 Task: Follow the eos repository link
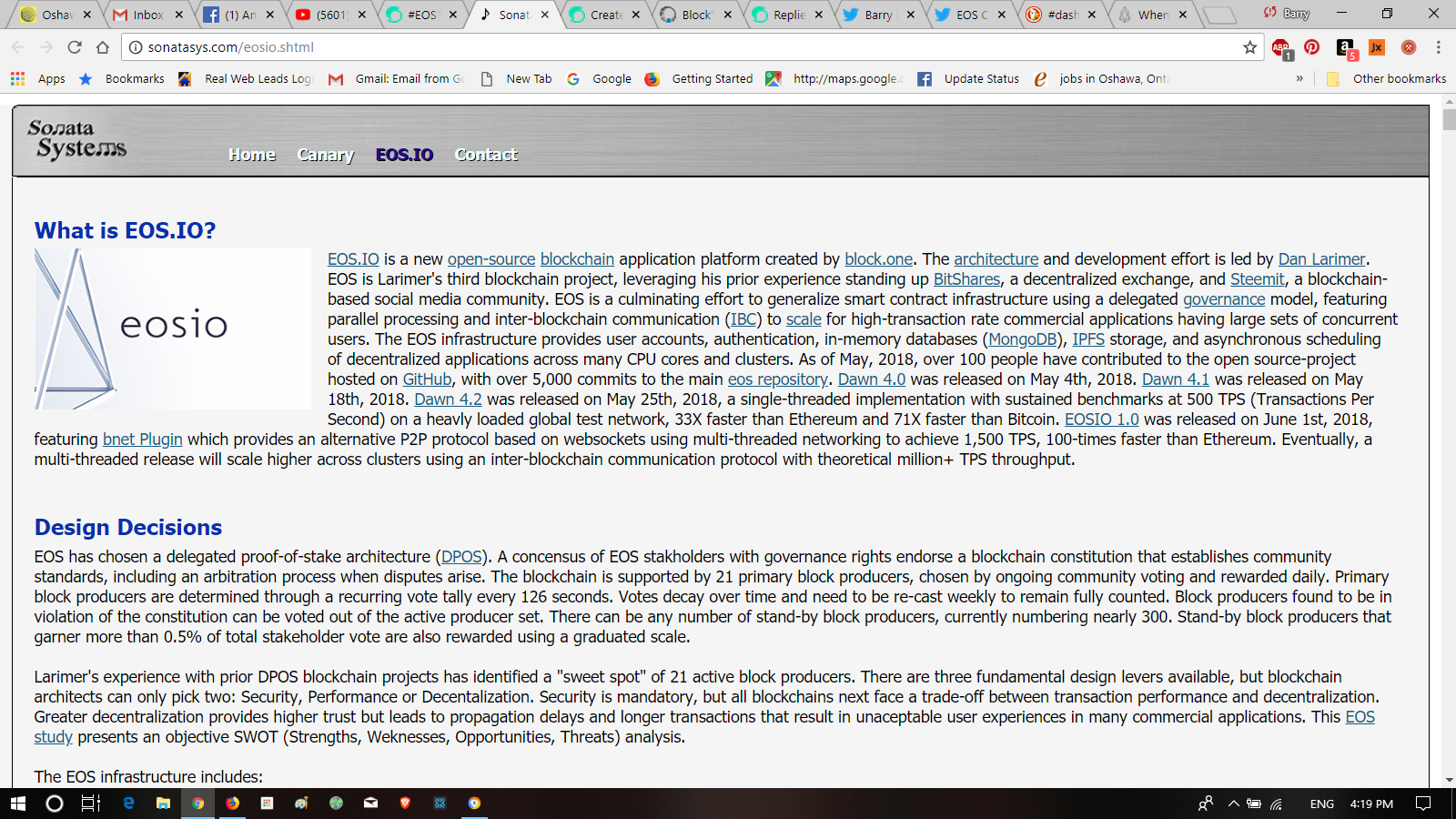(x=777, y=379)
